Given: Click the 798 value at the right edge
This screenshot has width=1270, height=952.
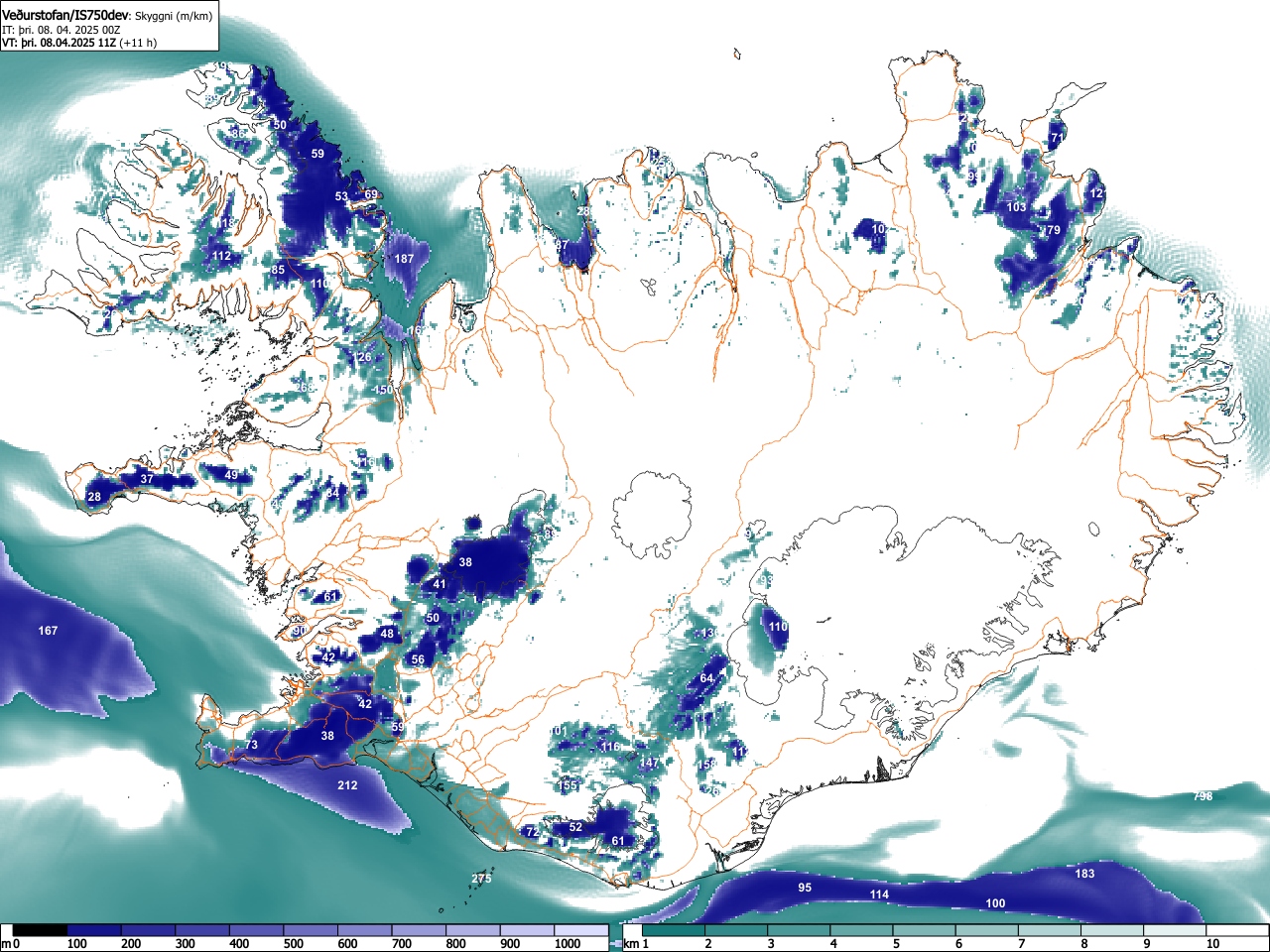Looking at the screenshot, I should (x=1203, y=796).
